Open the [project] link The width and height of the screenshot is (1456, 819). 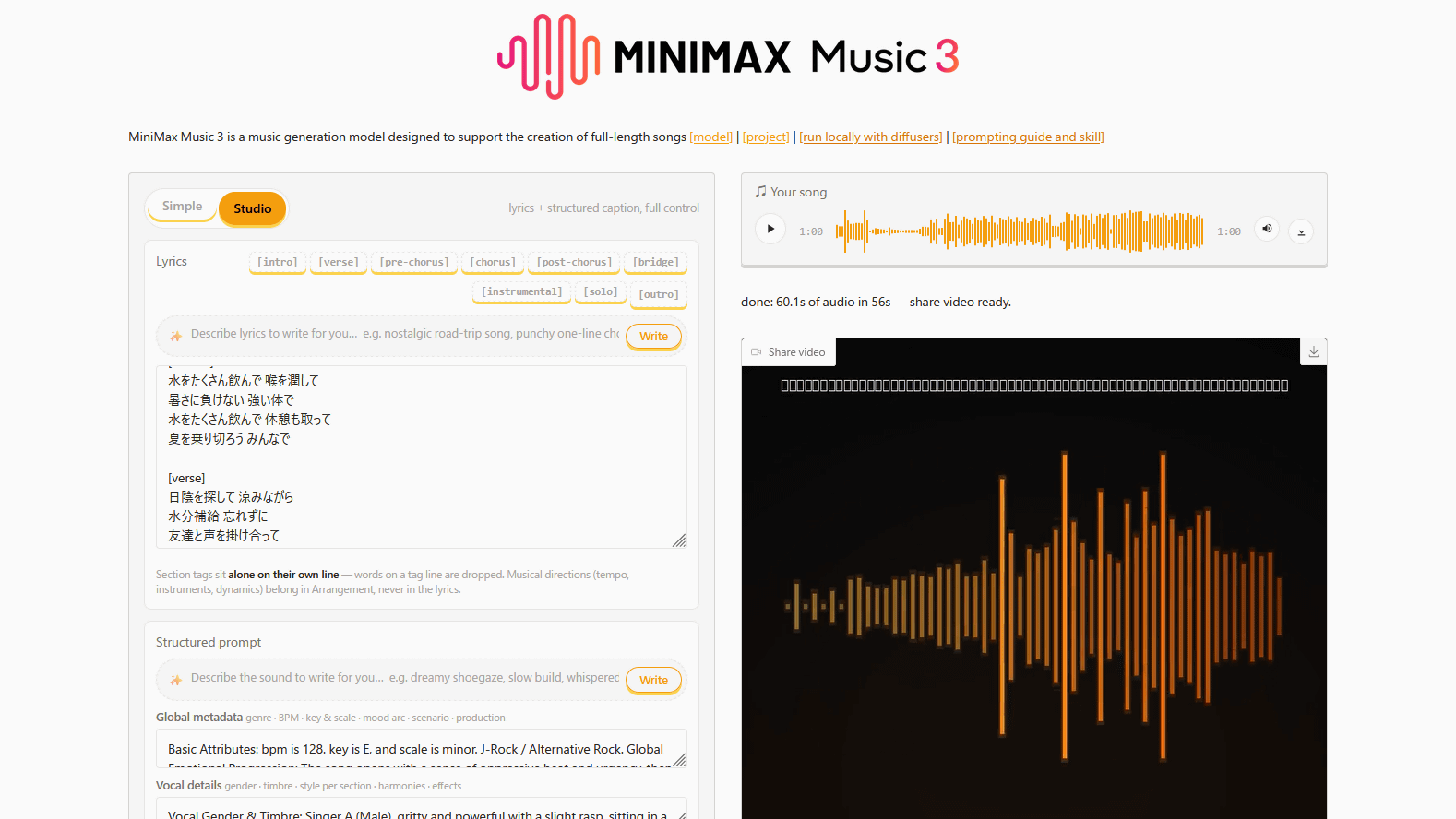(x=766, y=136)
